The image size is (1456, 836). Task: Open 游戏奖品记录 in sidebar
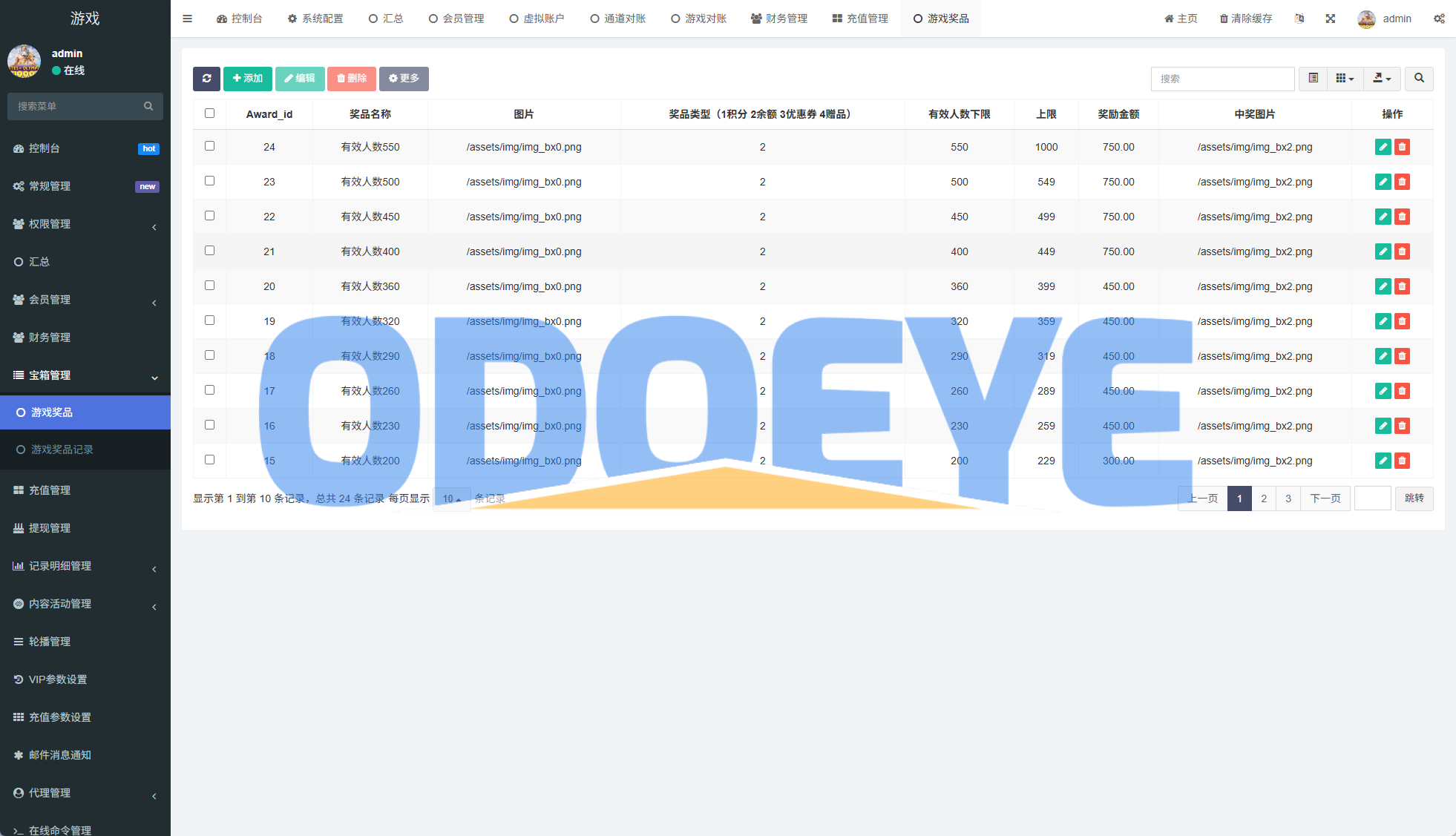click(x=62, y=450)
